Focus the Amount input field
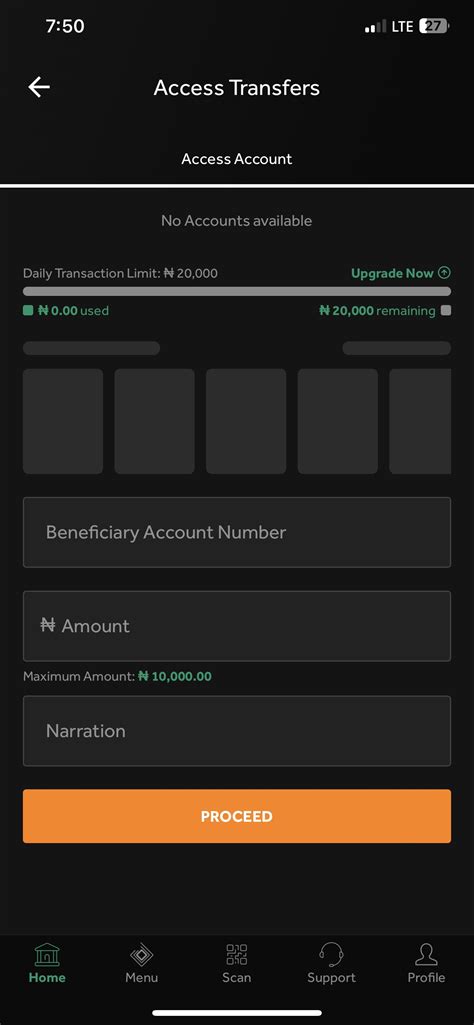This screenshot has width=474, height=1025. [237, 626]
